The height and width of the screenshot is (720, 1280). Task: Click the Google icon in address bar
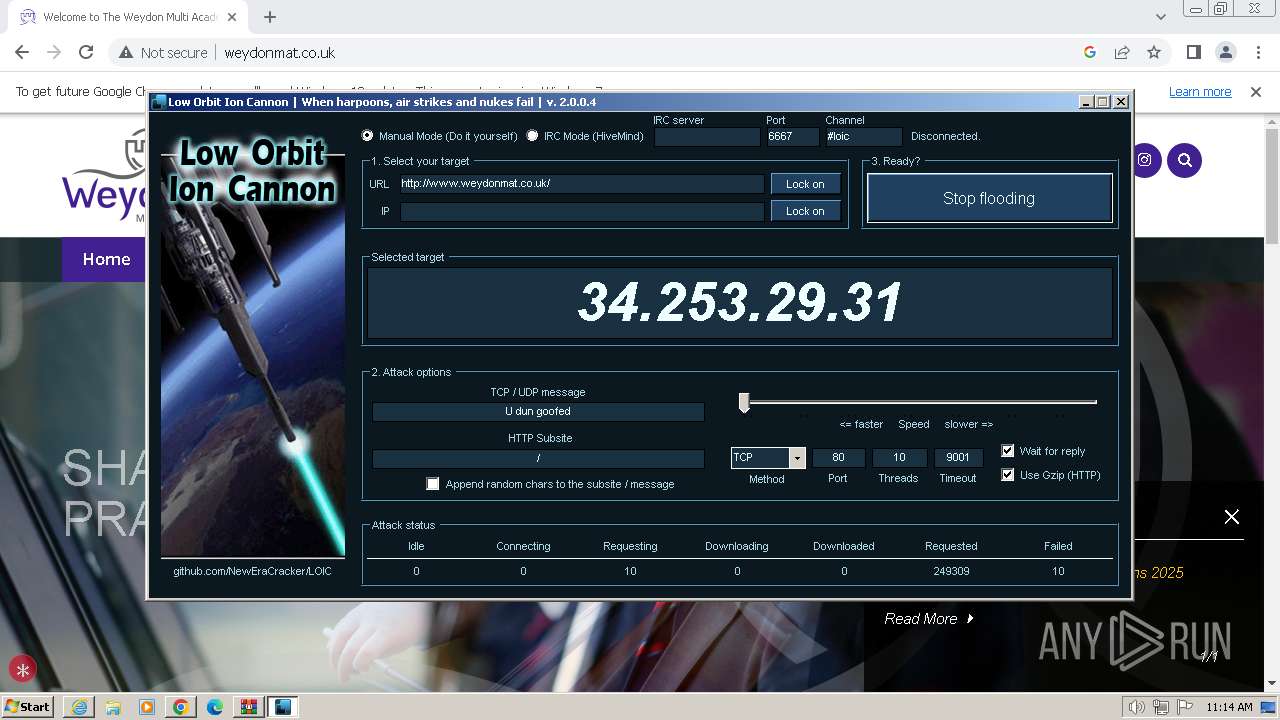pos(1090,53)
